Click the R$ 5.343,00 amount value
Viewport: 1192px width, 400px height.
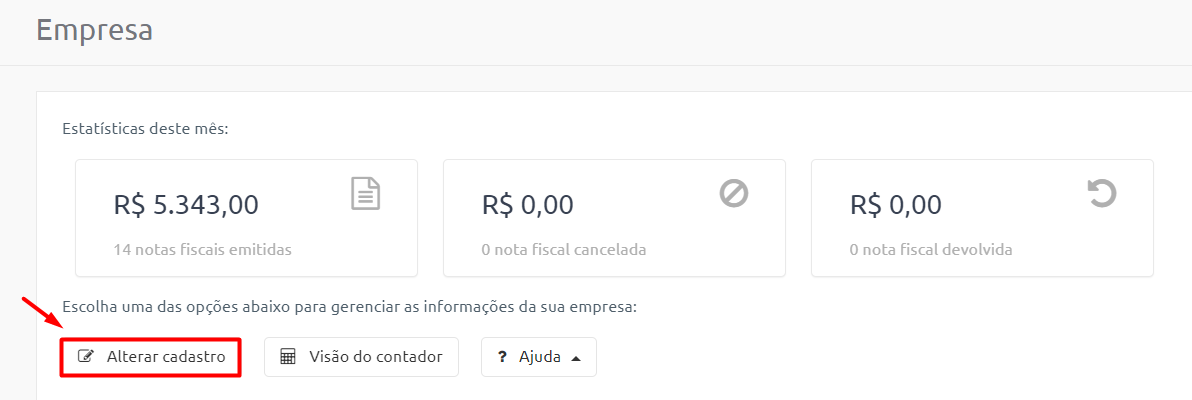[186, 205]
